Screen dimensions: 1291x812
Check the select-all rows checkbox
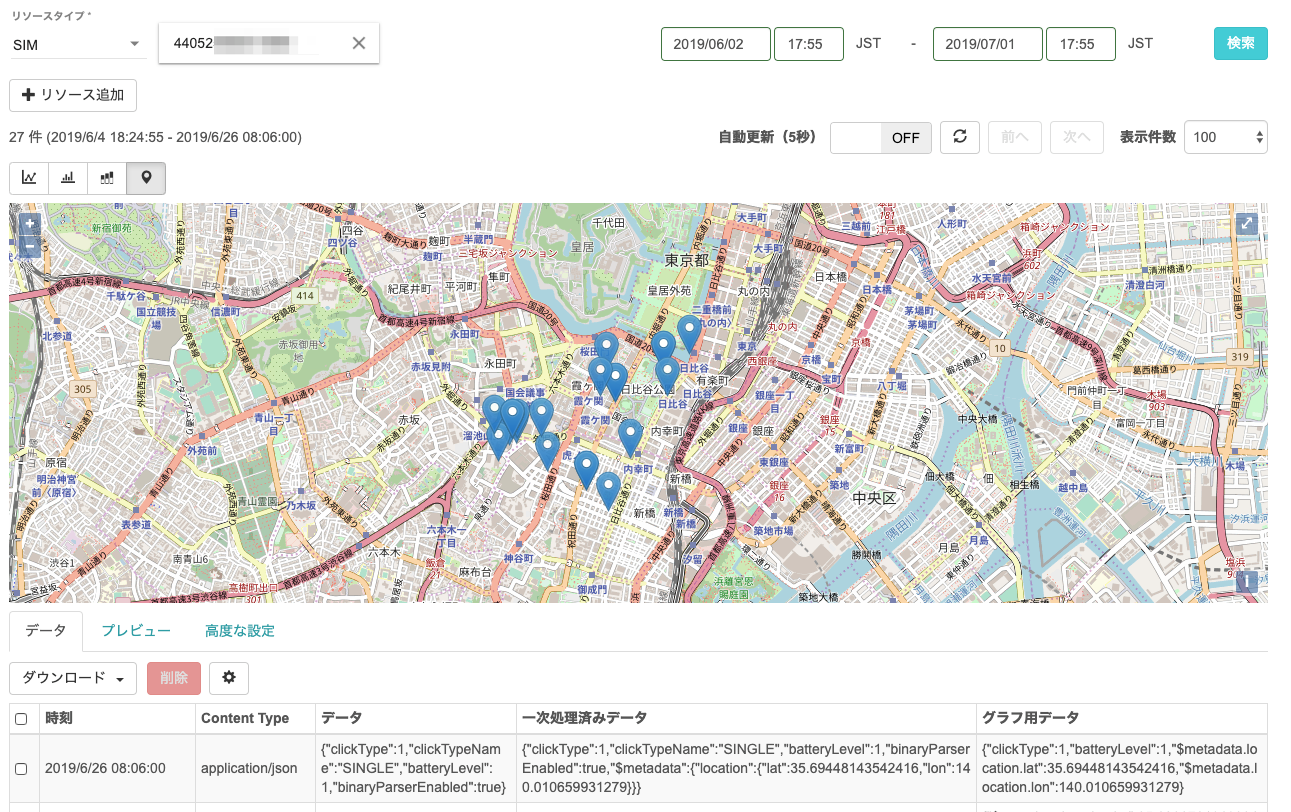(x=21, y=719)
